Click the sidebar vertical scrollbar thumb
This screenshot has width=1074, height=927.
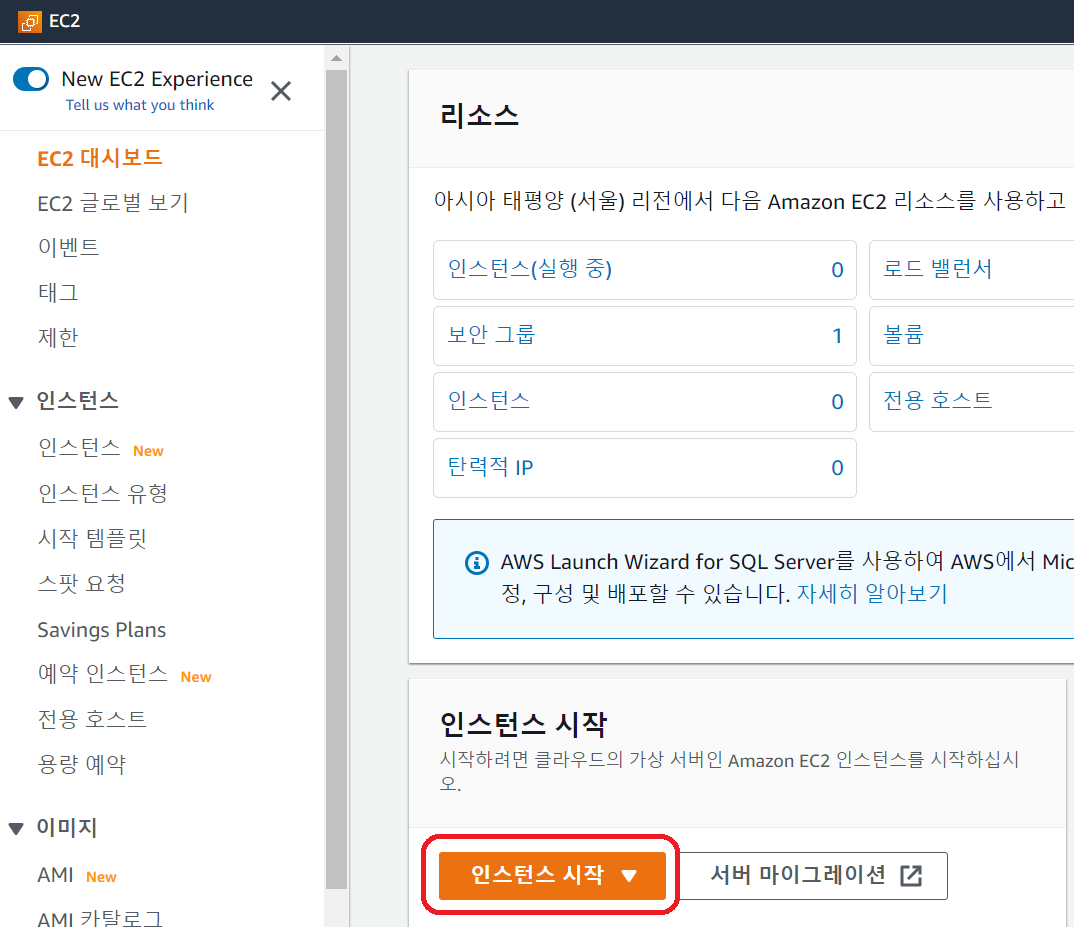coord(336,480)
